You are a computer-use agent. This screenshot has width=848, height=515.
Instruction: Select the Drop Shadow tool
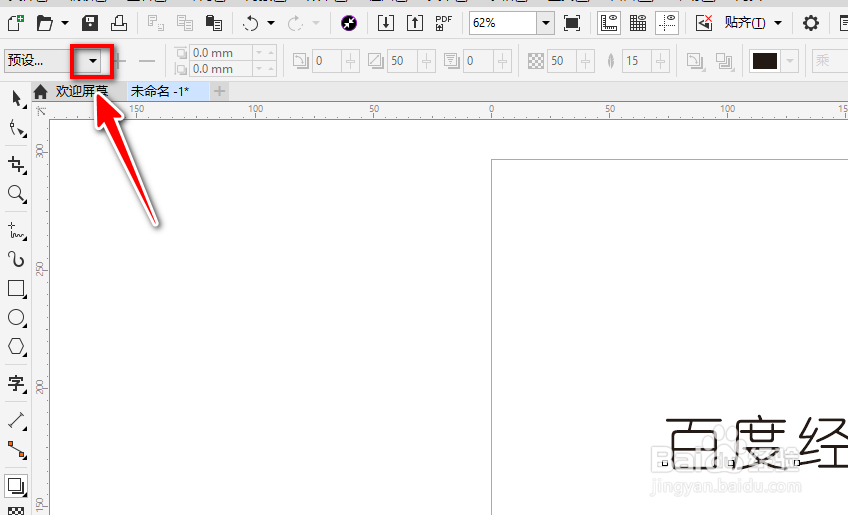coord(17,486)
